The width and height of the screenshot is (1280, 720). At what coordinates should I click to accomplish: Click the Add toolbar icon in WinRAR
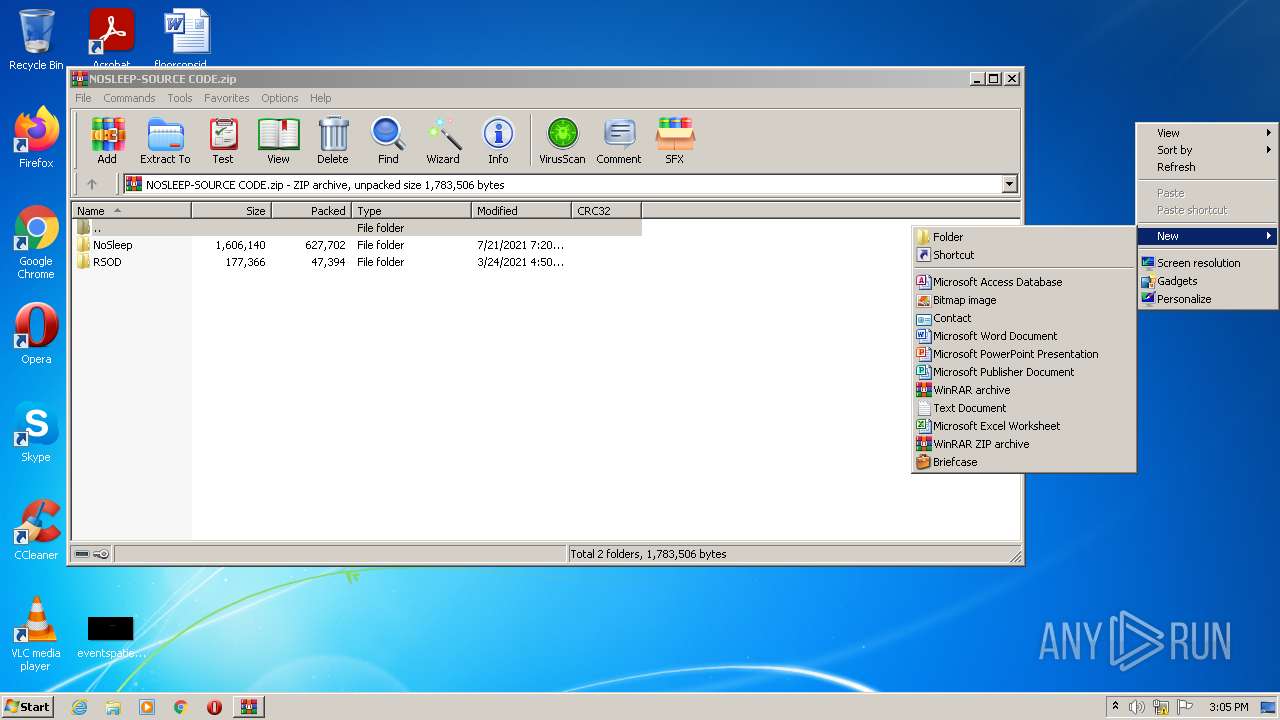pyautogui.click(x=107, y=140)
